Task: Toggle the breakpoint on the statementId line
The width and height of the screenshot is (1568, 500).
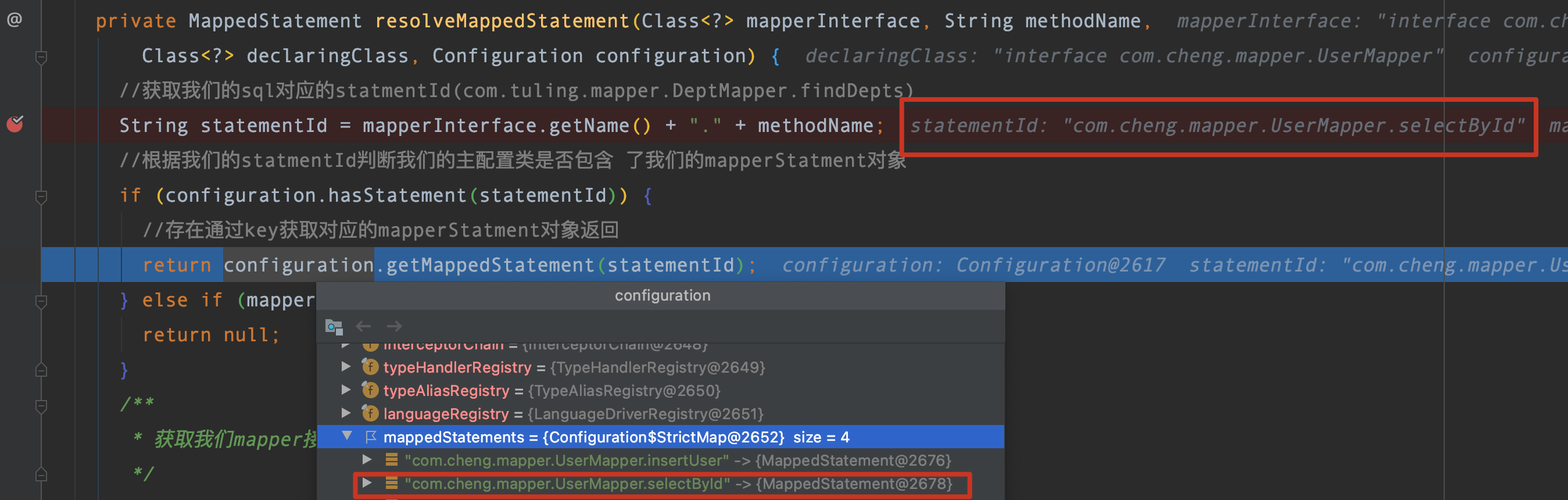Action: pos(15,124)
